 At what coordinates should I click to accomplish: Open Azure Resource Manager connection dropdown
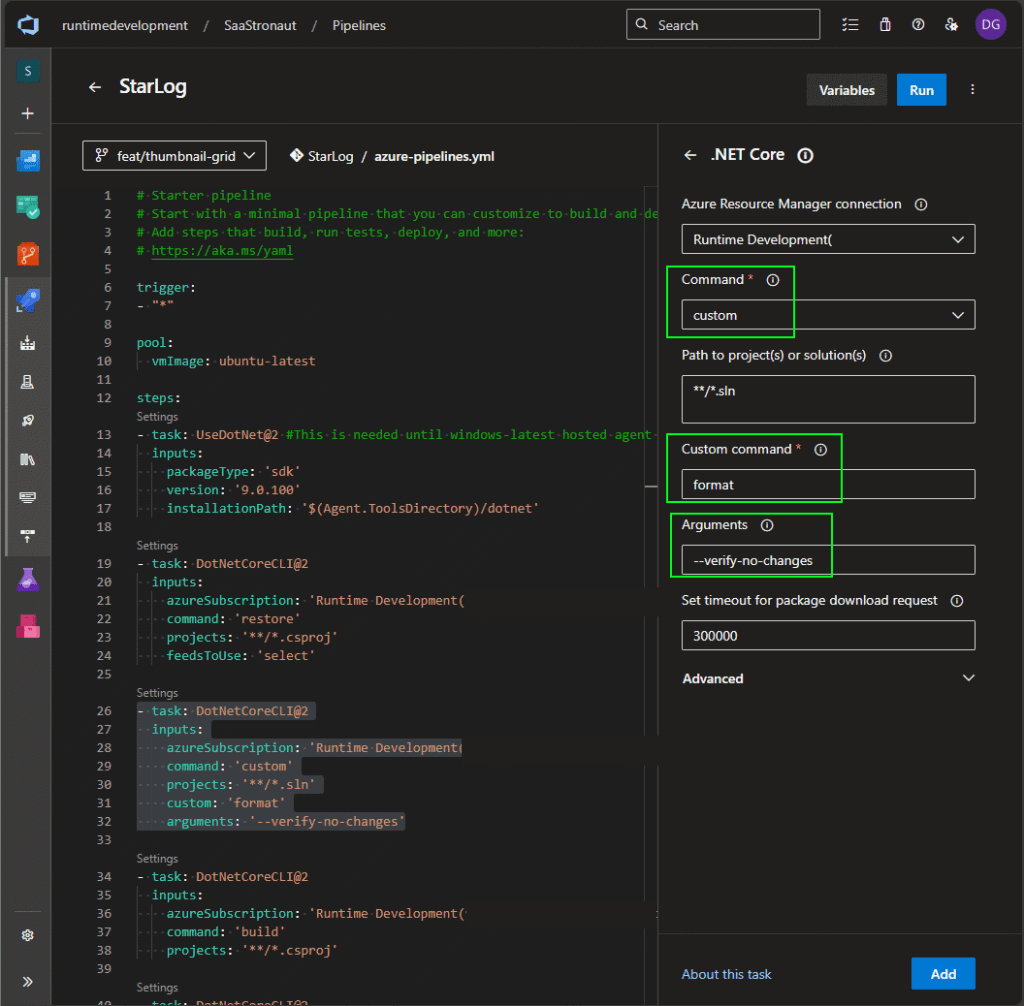pyautogui.click(x=828, y=239)
